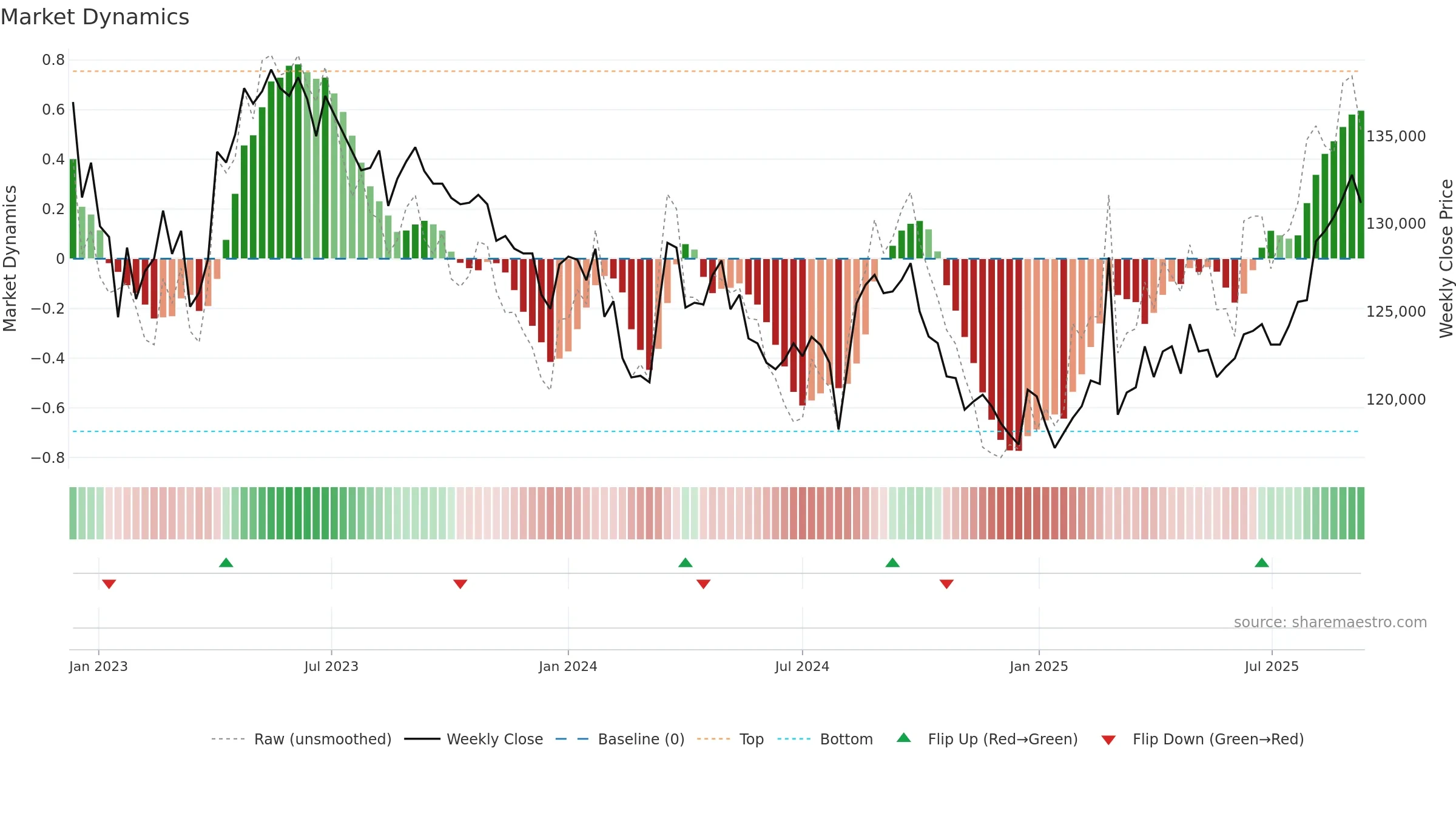Click the dark green heatmap segment around mid-2023
This screenshot has height=819, width=1456.
(x=298, y=513)
